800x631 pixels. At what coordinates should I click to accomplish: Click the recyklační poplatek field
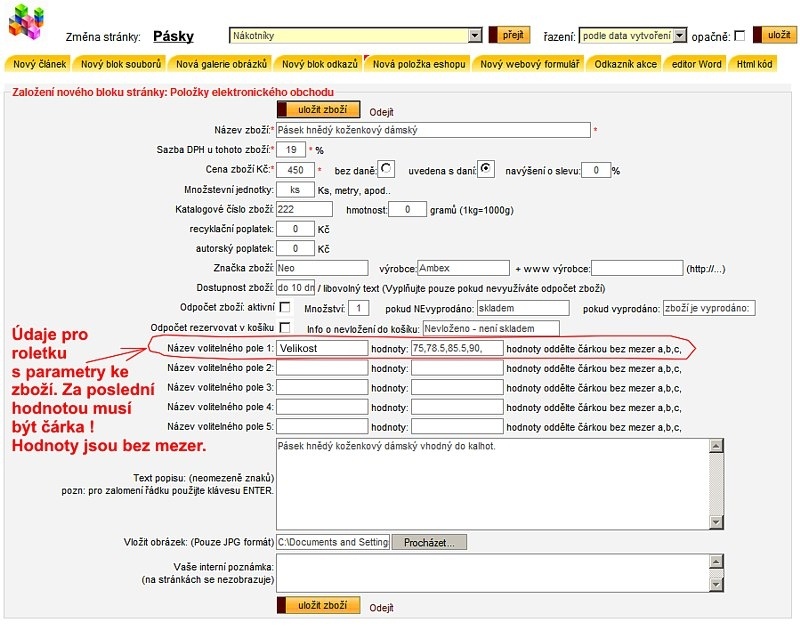[295, 229]
